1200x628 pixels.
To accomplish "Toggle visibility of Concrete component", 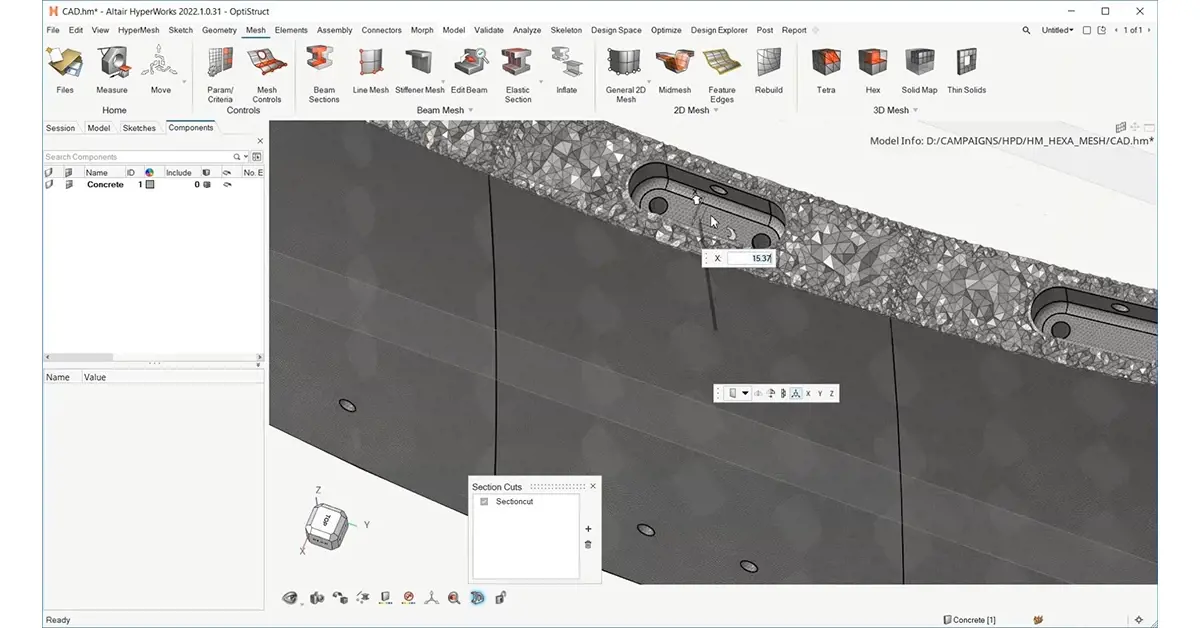I will pyautogui.click(x=50, y=185).
